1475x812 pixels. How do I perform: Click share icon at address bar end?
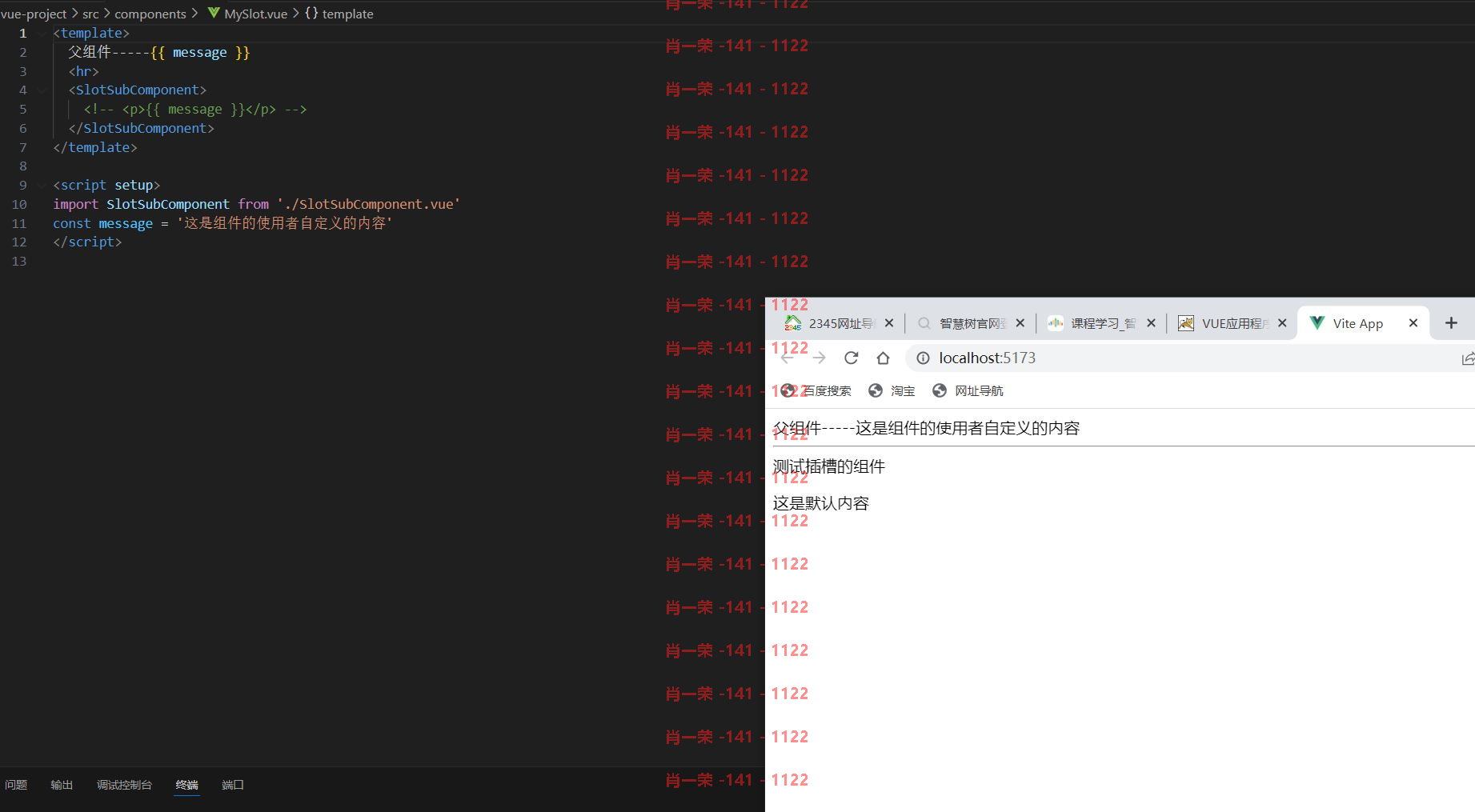1468,358
